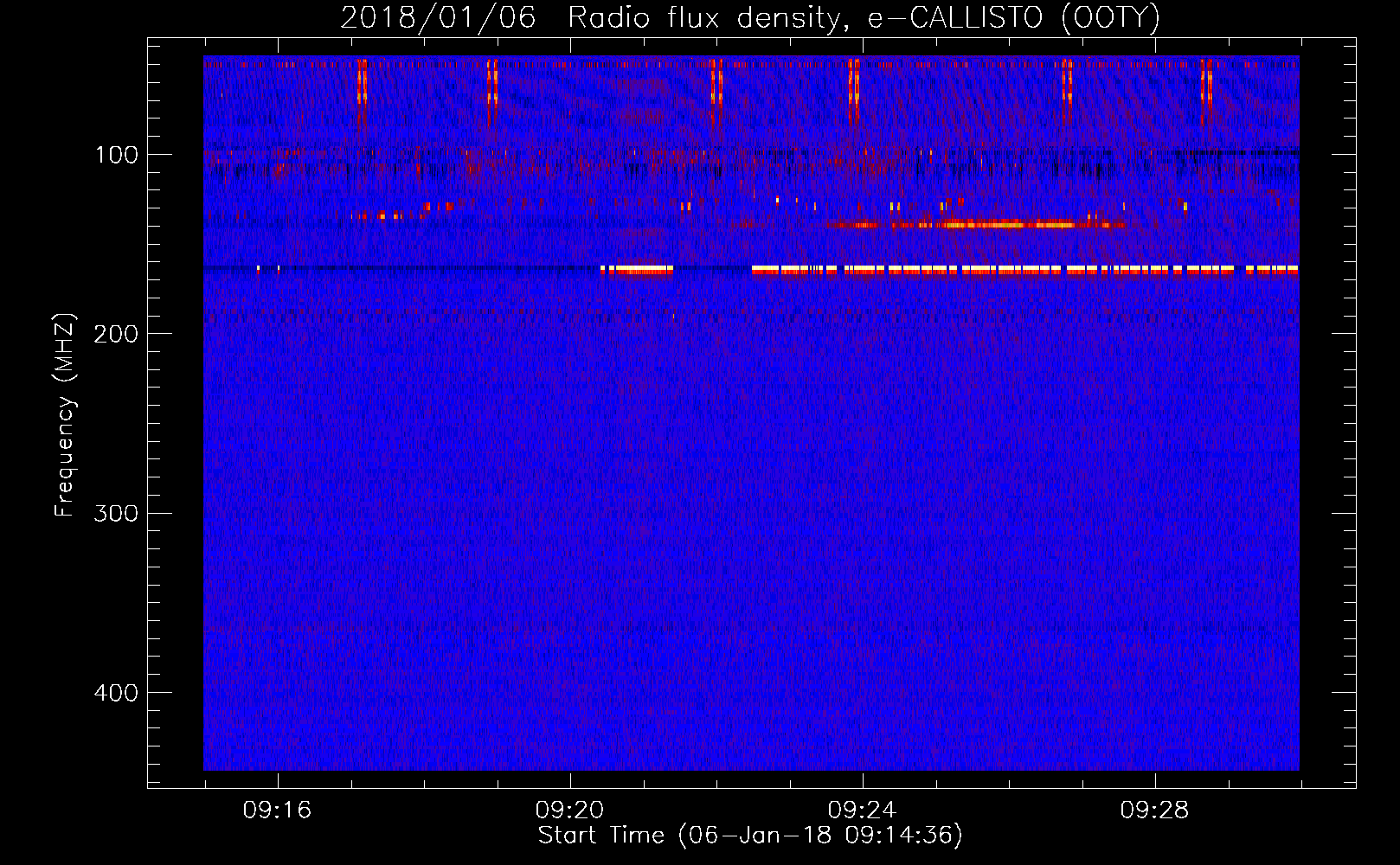Click the '09:24' time tick label
This screenshot has width=1400, height=865.
pyautogui.click(x=862, y=811)
